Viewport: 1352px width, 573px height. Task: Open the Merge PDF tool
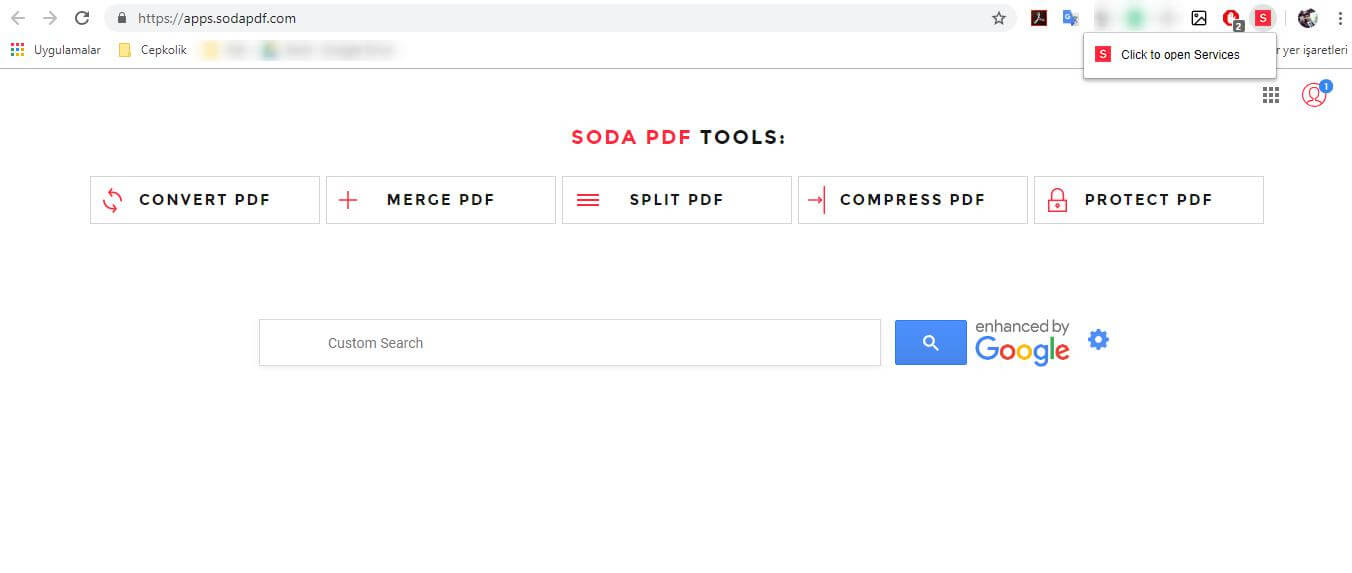(x=441, y=200)
